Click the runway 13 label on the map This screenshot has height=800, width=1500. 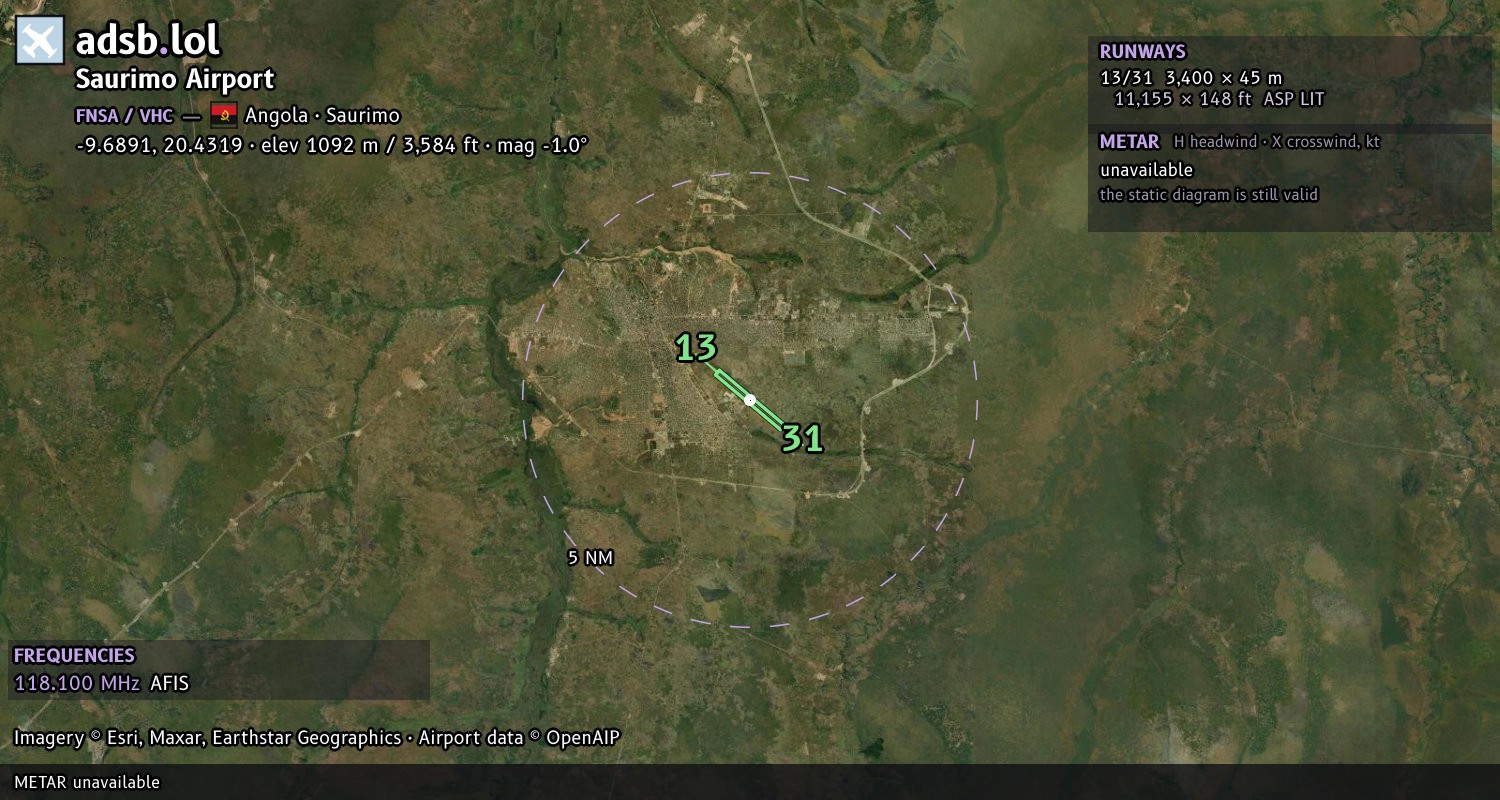click(x=696, y=347)
